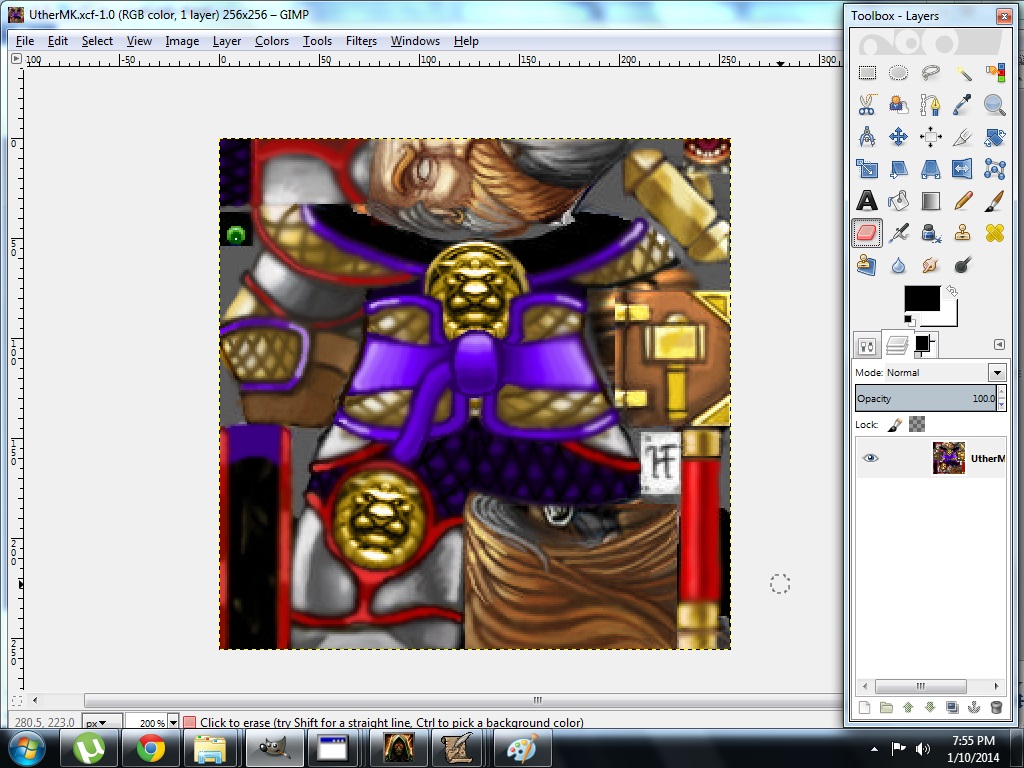Open image menu triangle at ruler corner
Viewport: 1024px width, 768px height.
17,59
